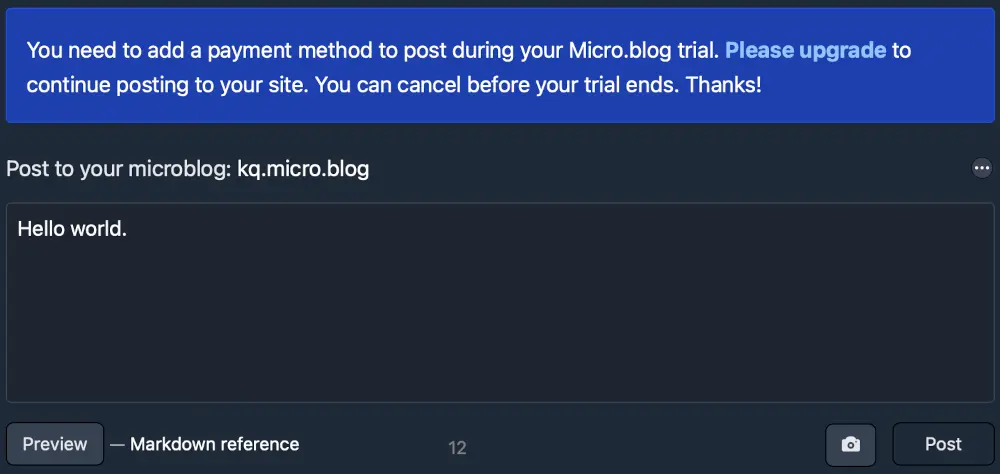This screenshot has width=1000, height=474.
Task: Click the dash before Markdown reference
Action: coord(117,444)
